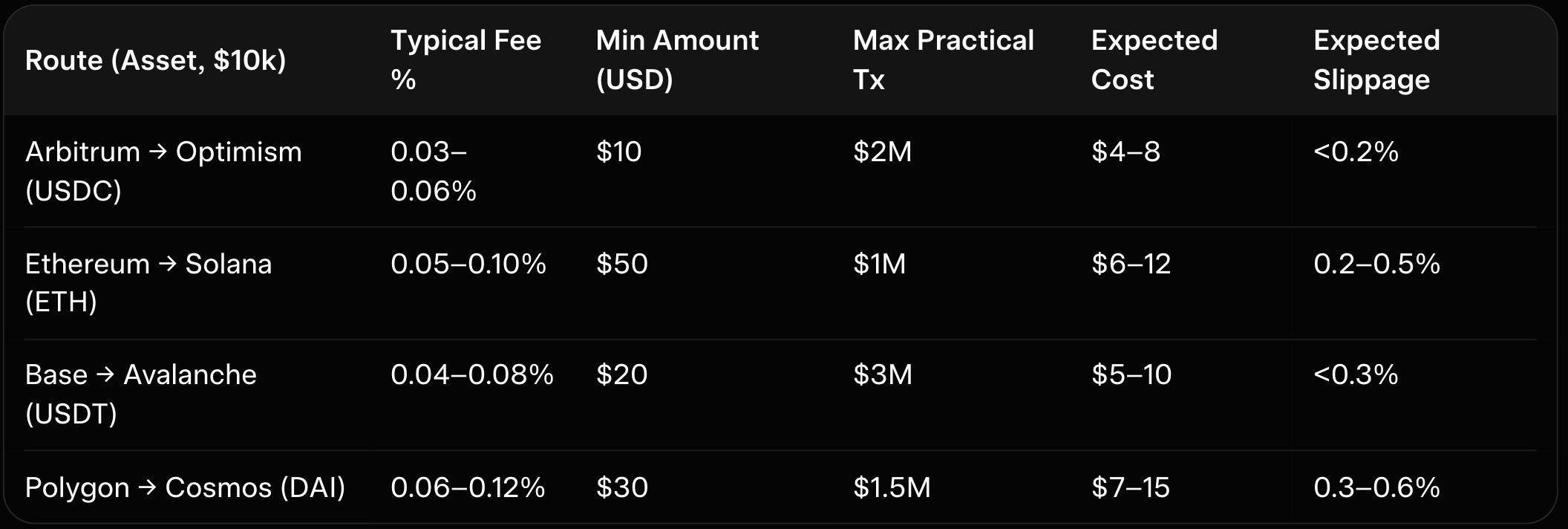Select the "Expected Cost" column header

tap(1154, 60)
